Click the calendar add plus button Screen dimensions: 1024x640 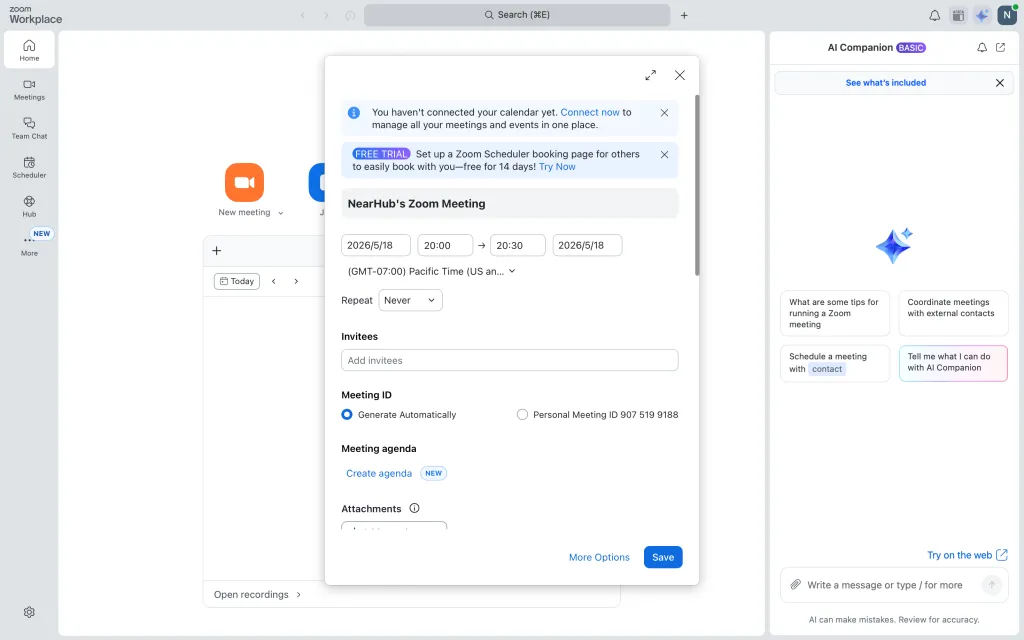tap(217, 251)
